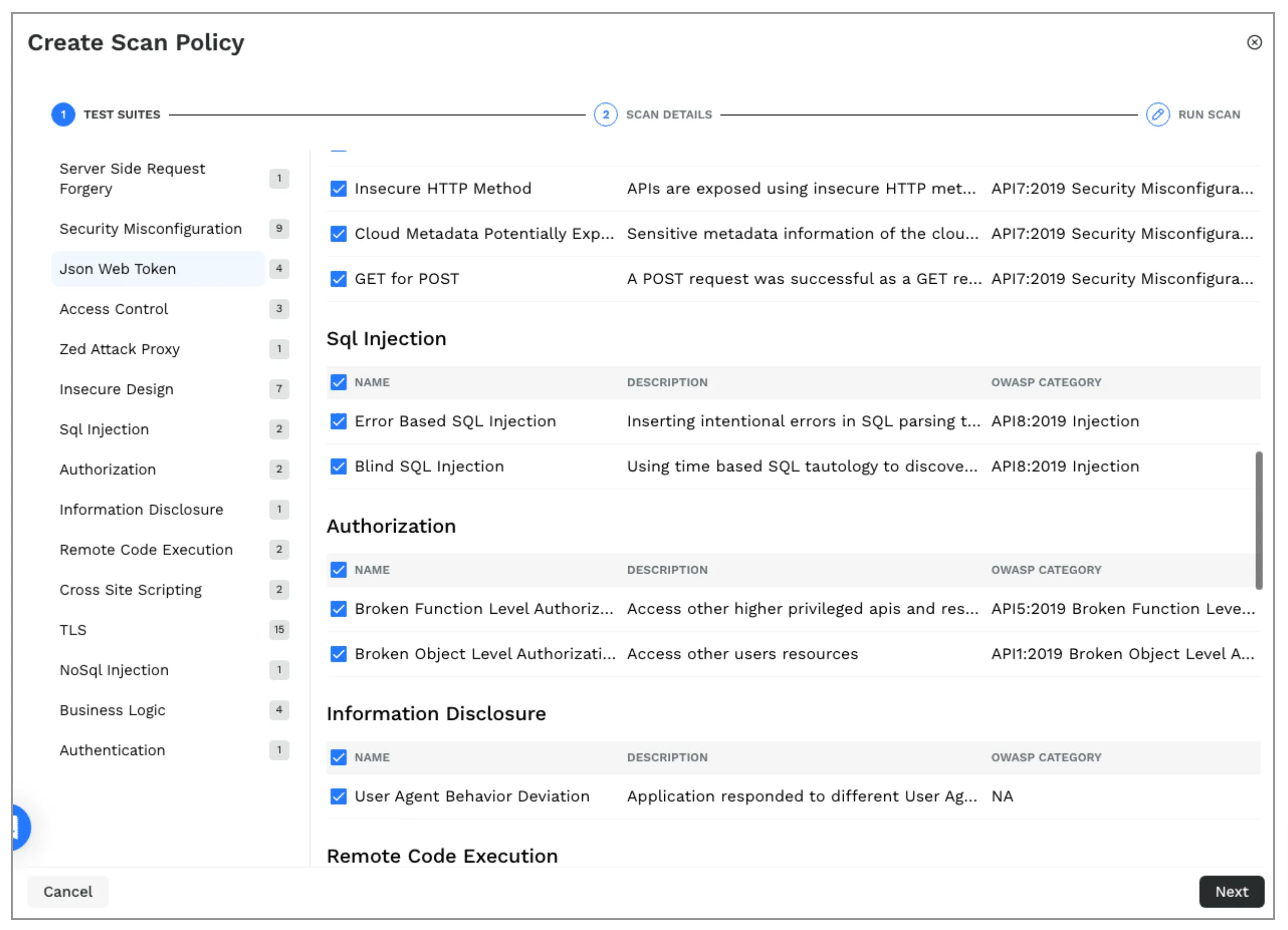Click 'Access other users resources' description

tap(742, 654)
